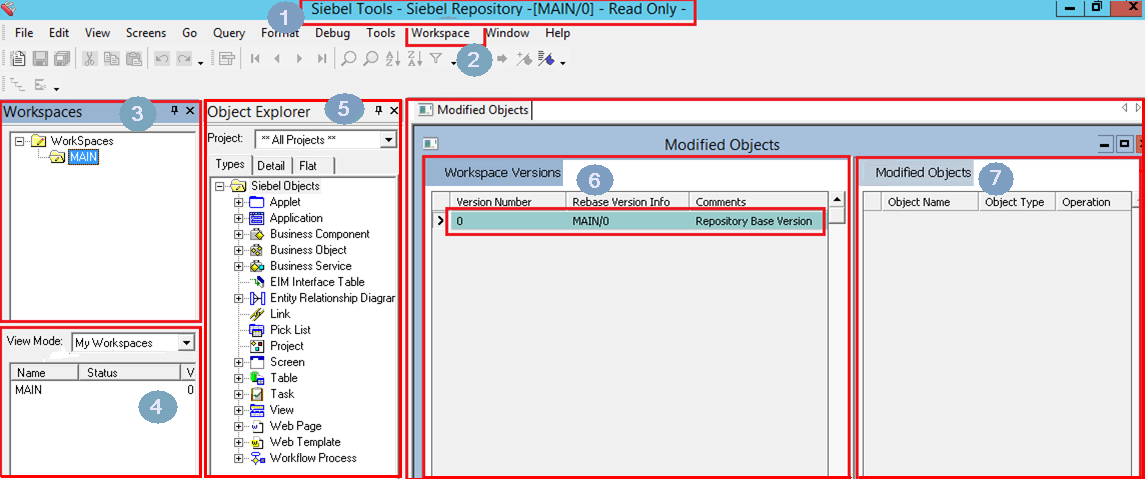Switch to the Flat tab
This screenshot has width=1145, height=479.
(x=308, y=166)
